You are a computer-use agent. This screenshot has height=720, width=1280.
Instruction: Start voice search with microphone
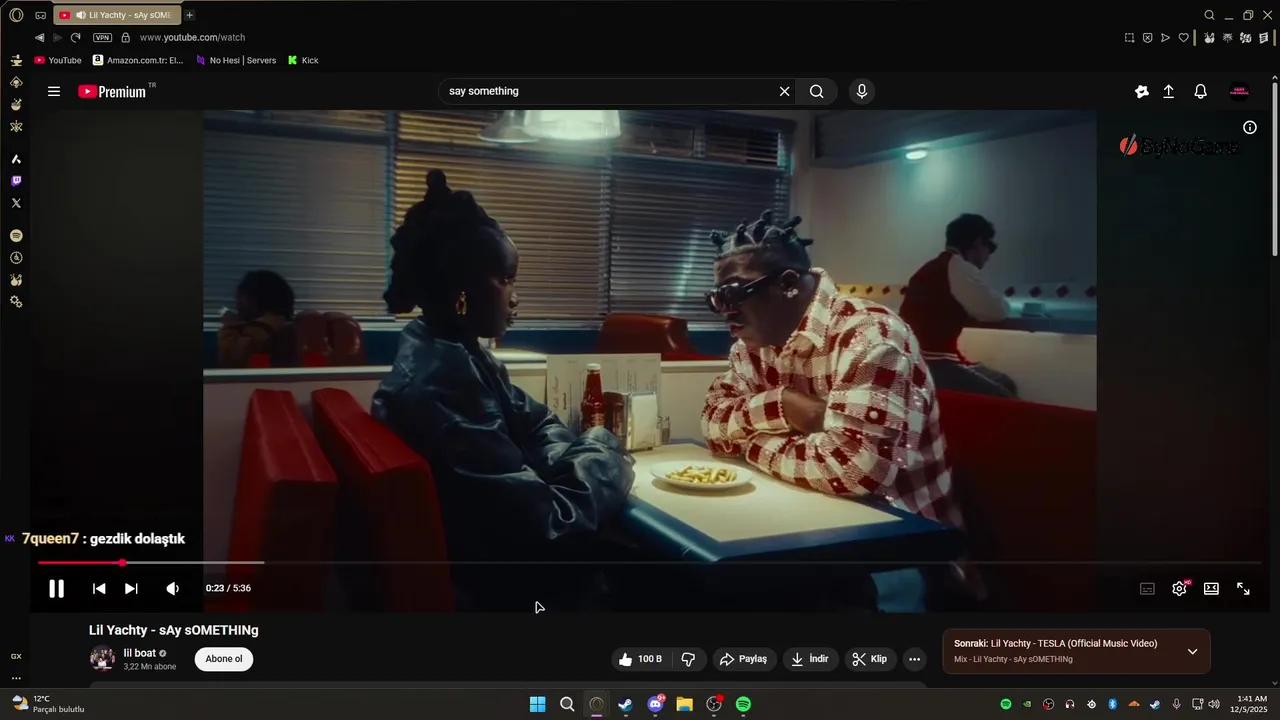tap(862, 91)
